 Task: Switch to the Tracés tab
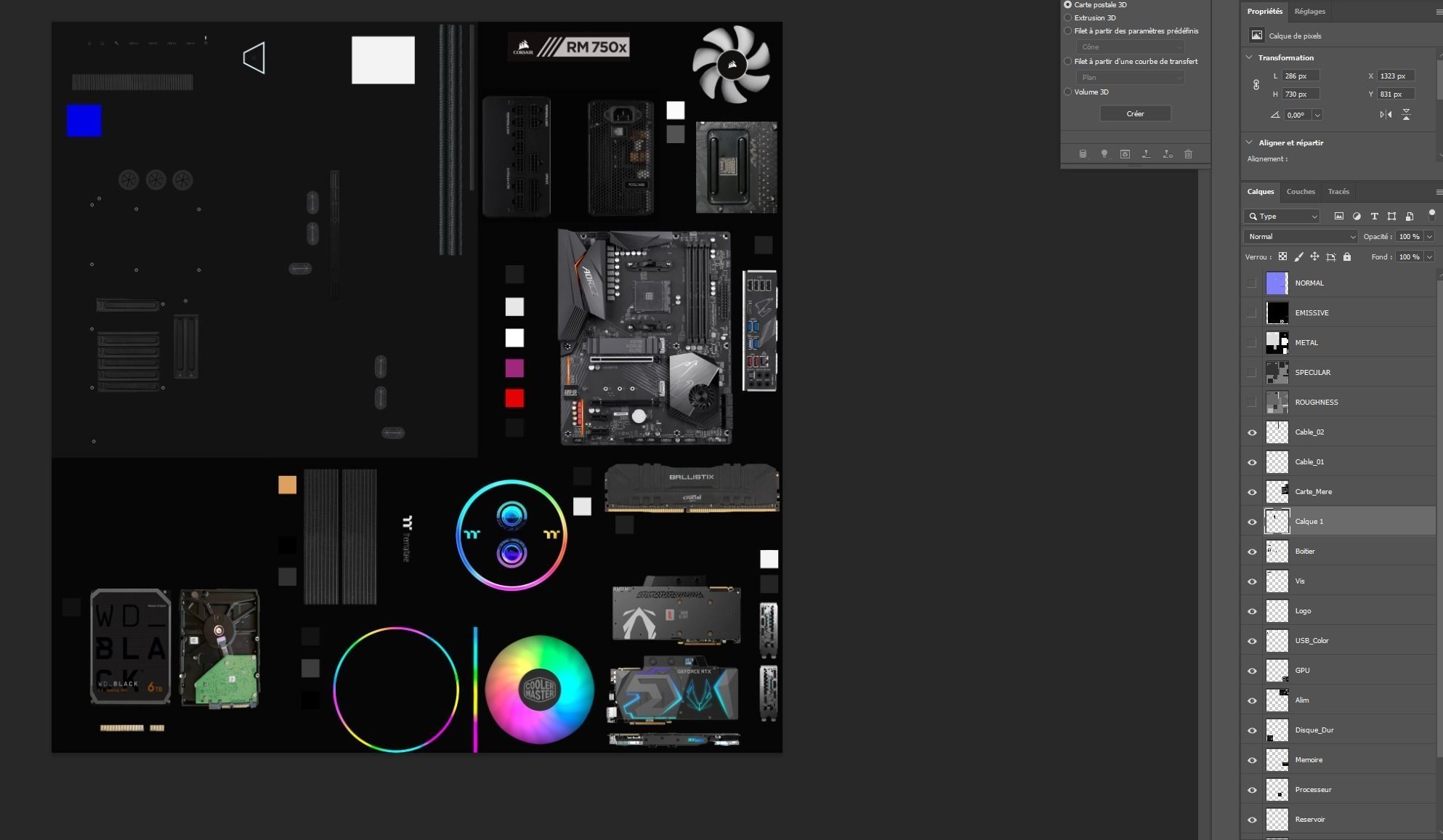(1338, 191)
